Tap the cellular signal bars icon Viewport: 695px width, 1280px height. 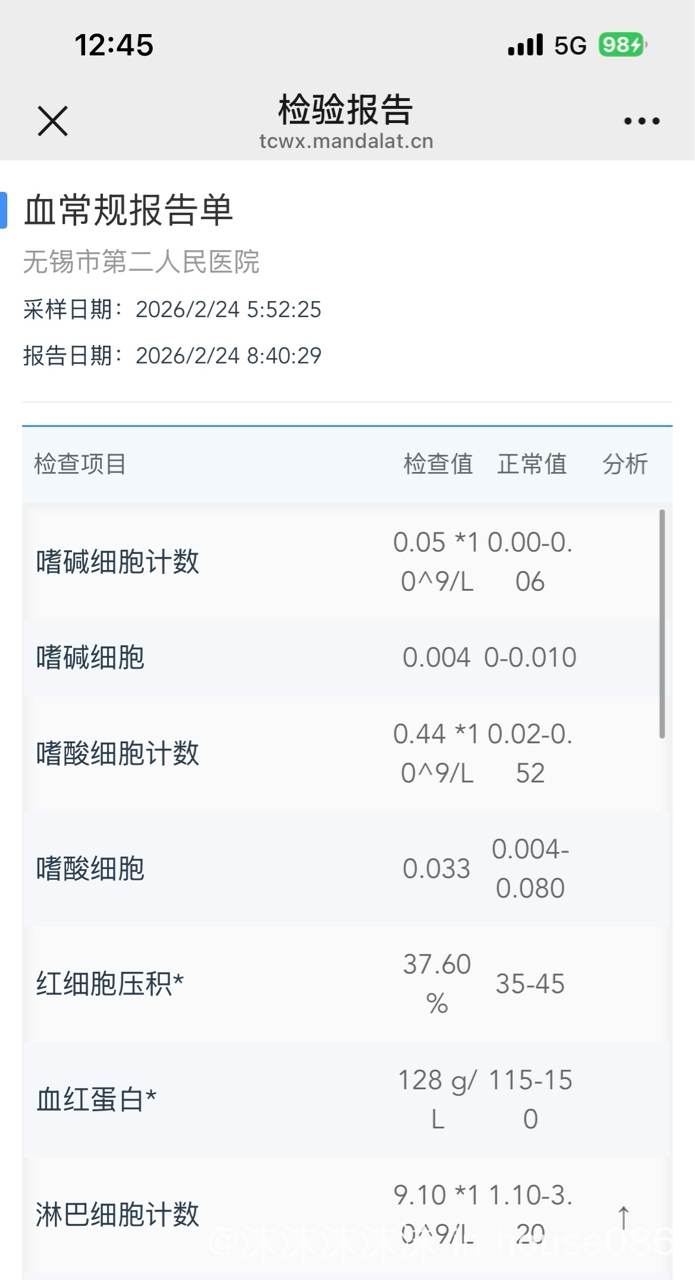coord(525,45)
